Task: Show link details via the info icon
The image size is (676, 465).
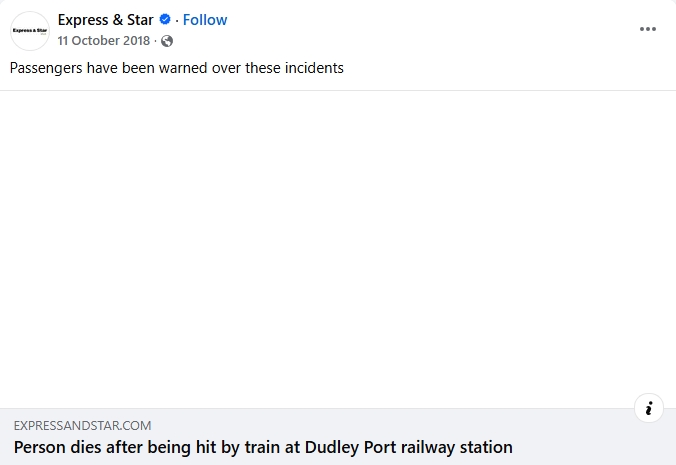Action: tap(649, 408)
